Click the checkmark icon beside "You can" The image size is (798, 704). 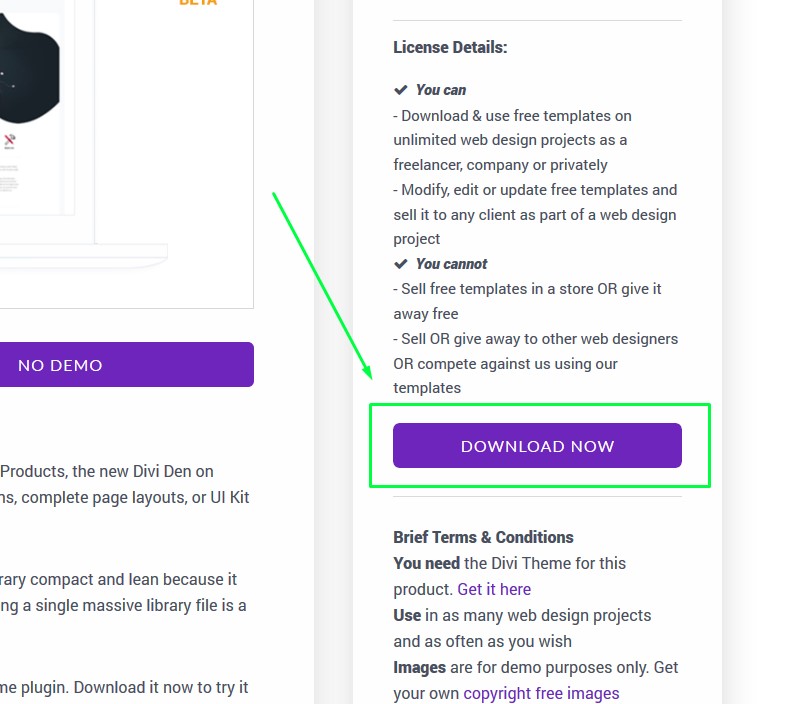pyautogui.click(x=400, y=90)
